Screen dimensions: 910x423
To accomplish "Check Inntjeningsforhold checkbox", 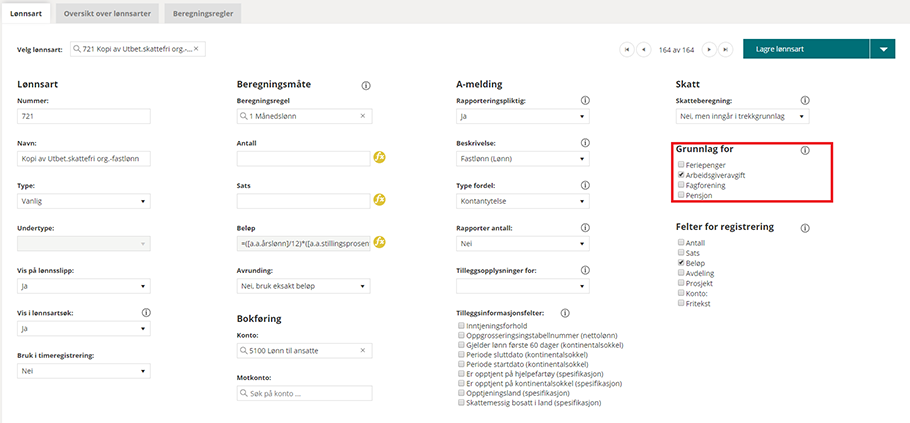I will pos(461,326).
